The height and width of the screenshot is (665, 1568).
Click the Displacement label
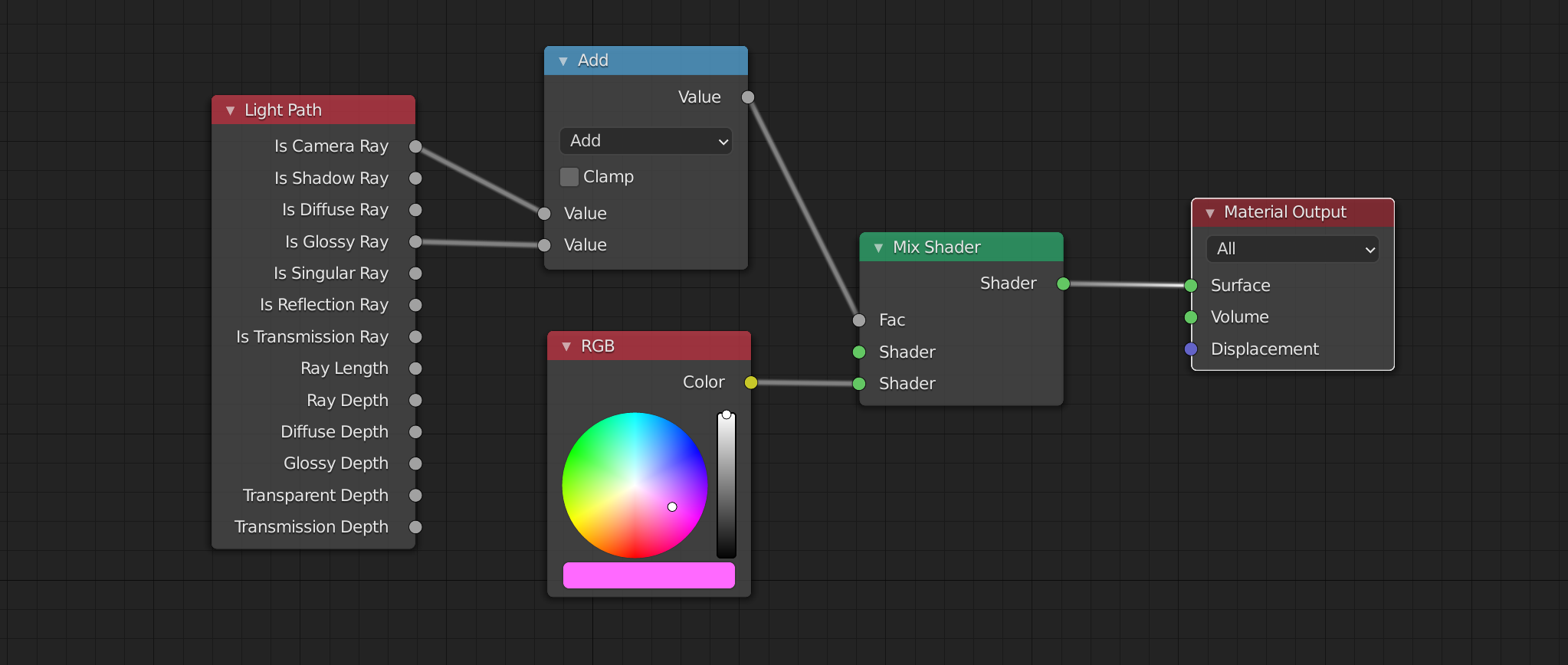click(x=1265, y=349)
